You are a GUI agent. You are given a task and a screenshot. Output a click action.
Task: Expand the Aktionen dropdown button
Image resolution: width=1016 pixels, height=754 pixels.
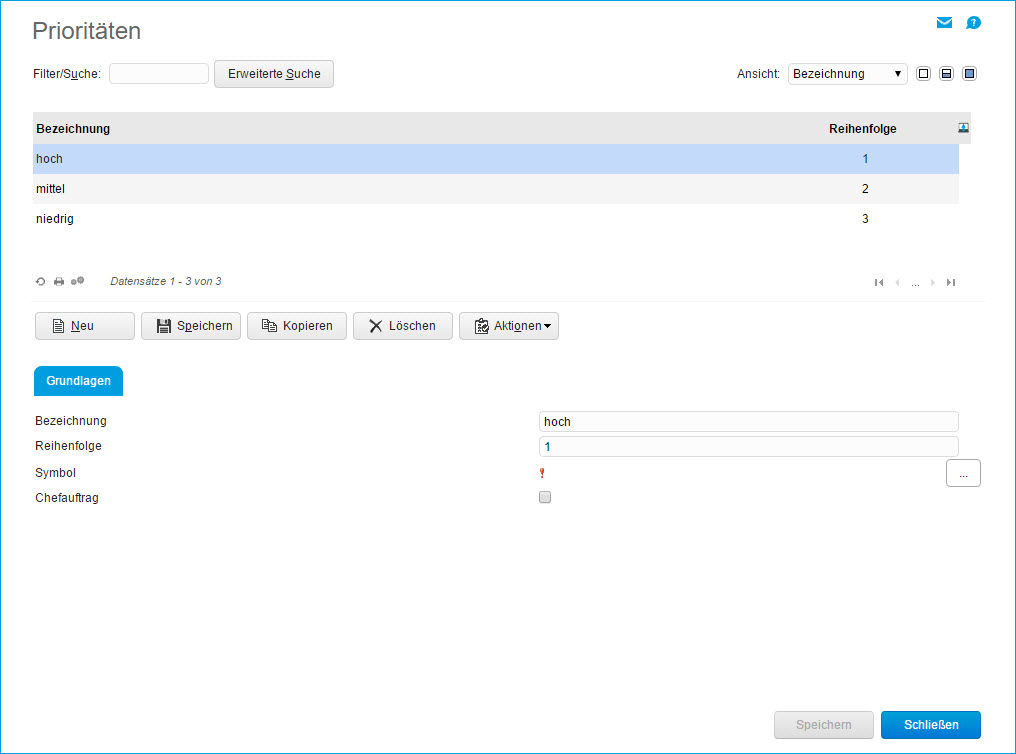(x=509, y=326)
